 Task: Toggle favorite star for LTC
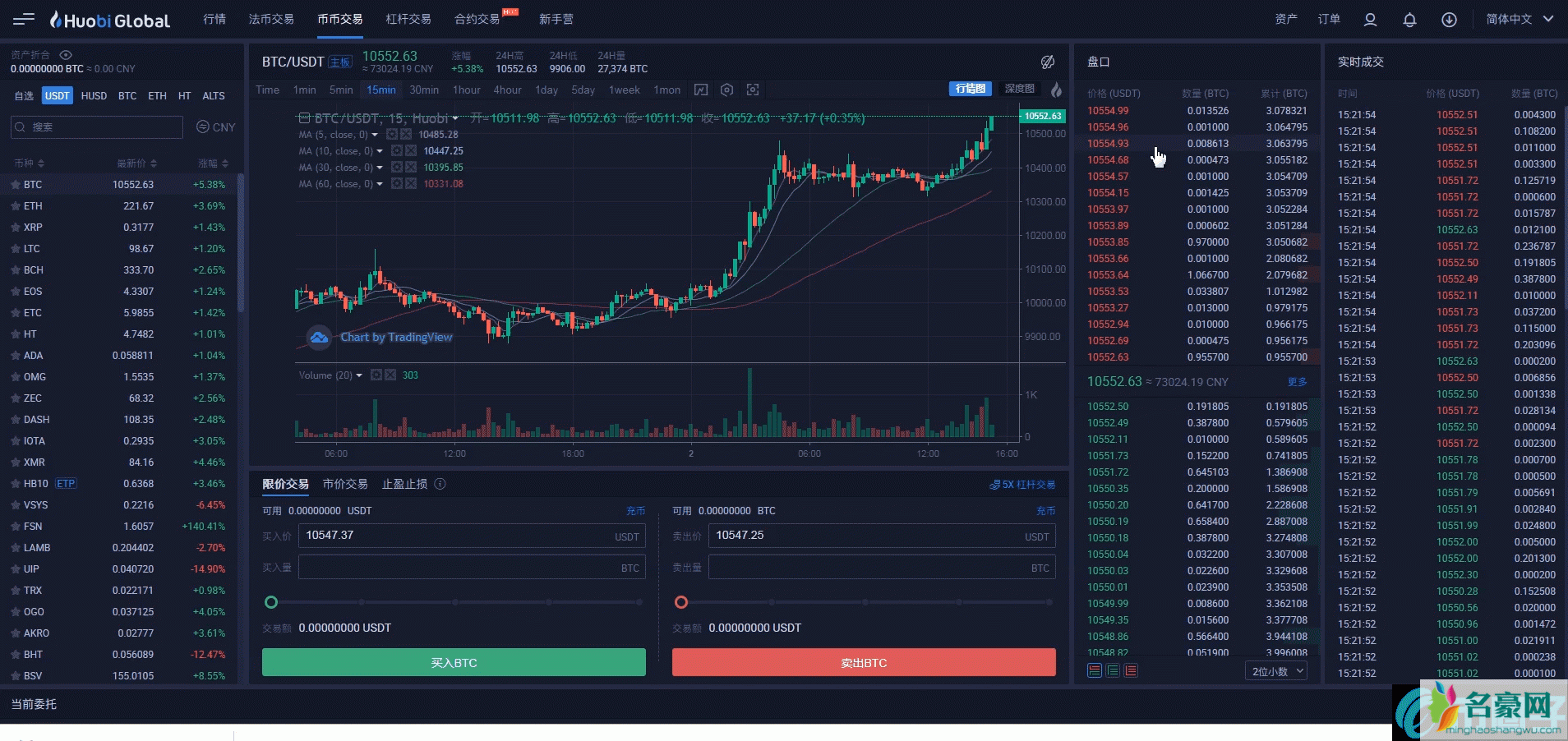point(16,249)
